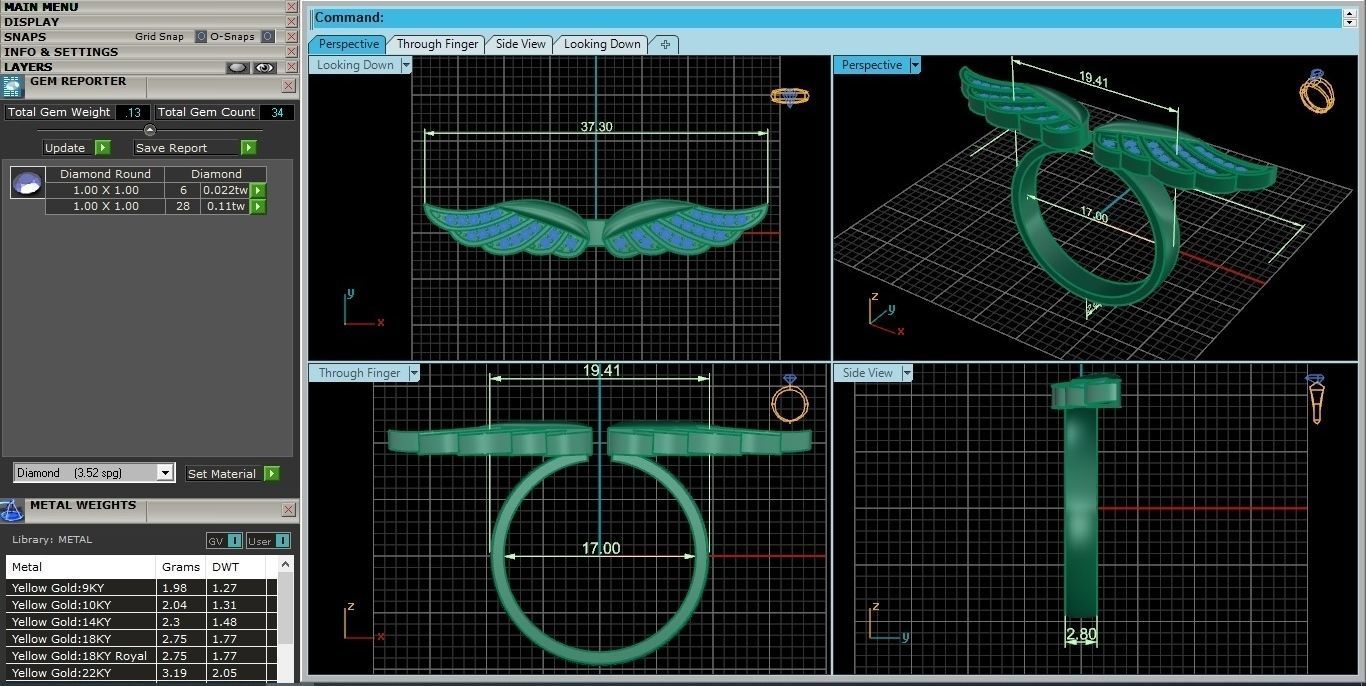This screenshot has width=1366, height=686.
Task: Expand the DISPLAY section
Action: [32, 22]
